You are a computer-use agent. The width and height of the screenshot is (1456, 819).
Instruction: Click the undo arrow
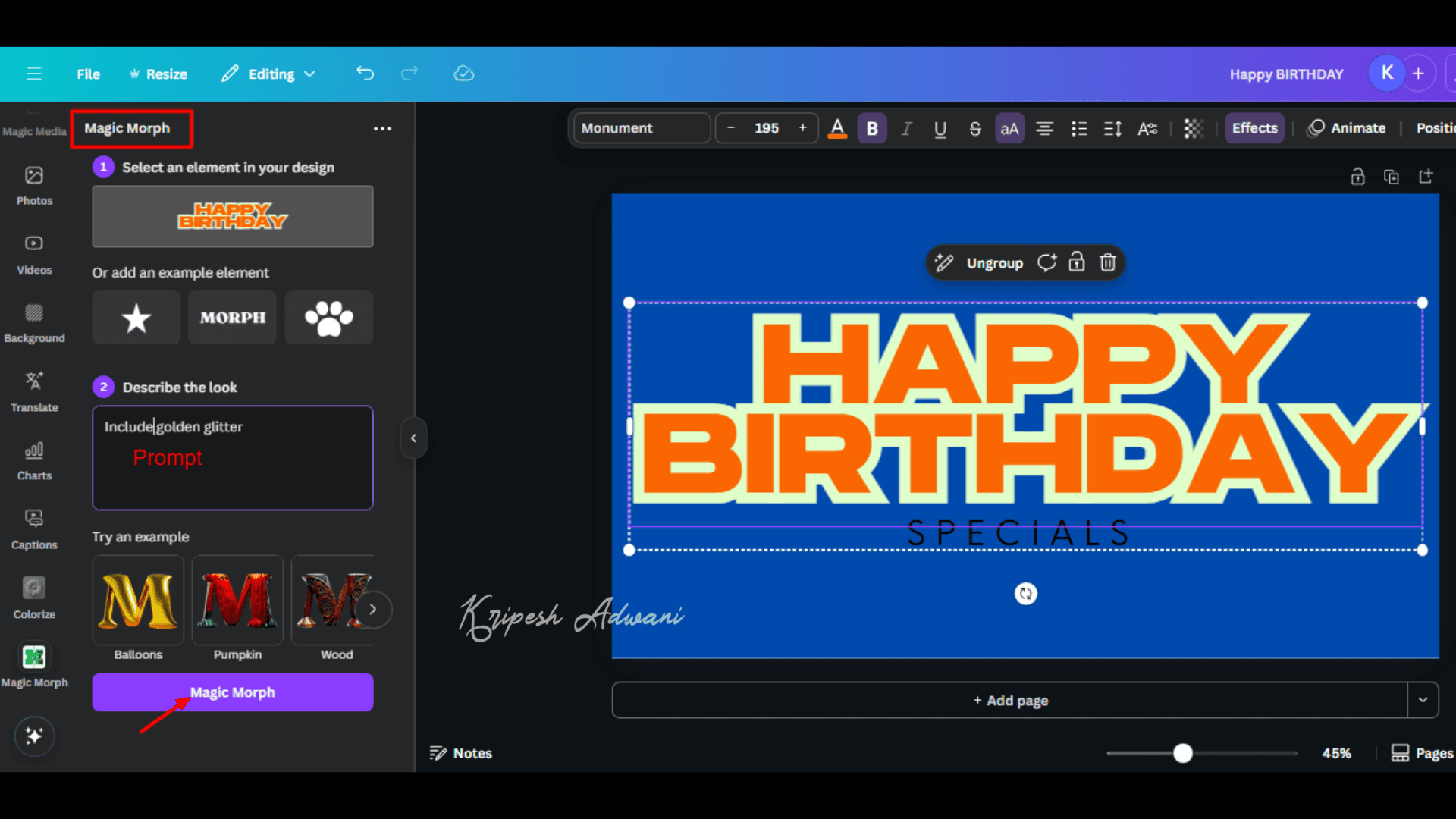pyautogui.click(x=366, y=74)
